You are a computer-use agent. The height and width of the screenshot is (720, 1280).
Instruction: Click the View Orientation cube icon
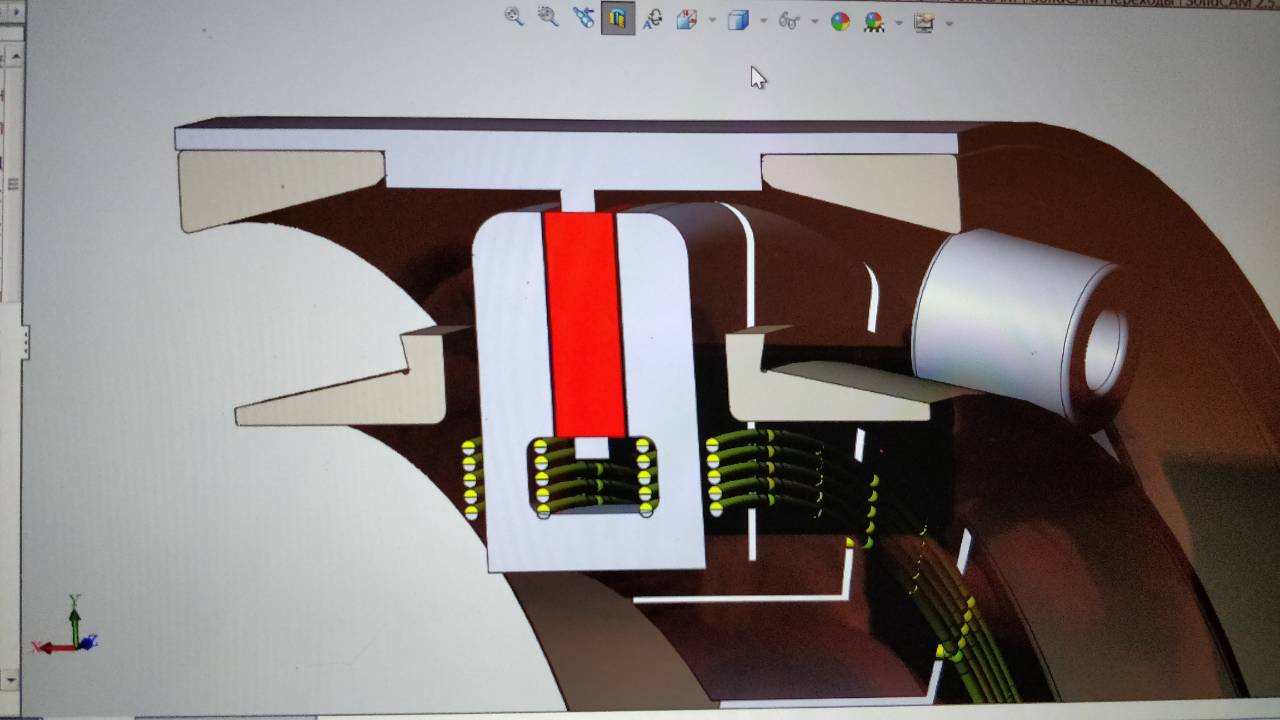[x=687, y=20]
